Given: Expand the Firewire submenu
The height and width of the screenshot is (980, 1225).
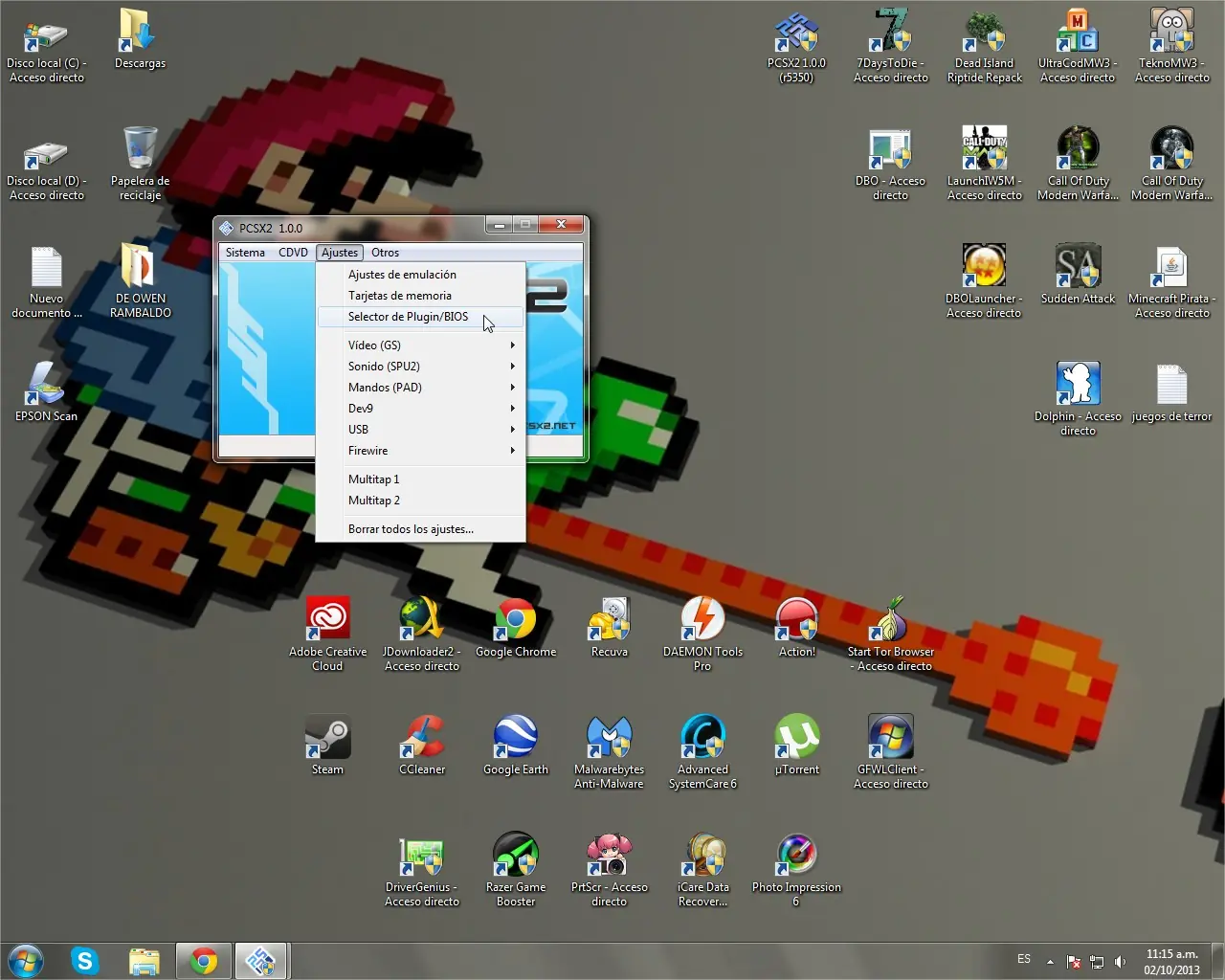Looking at the screenshot, I should (x=421, y=451).
